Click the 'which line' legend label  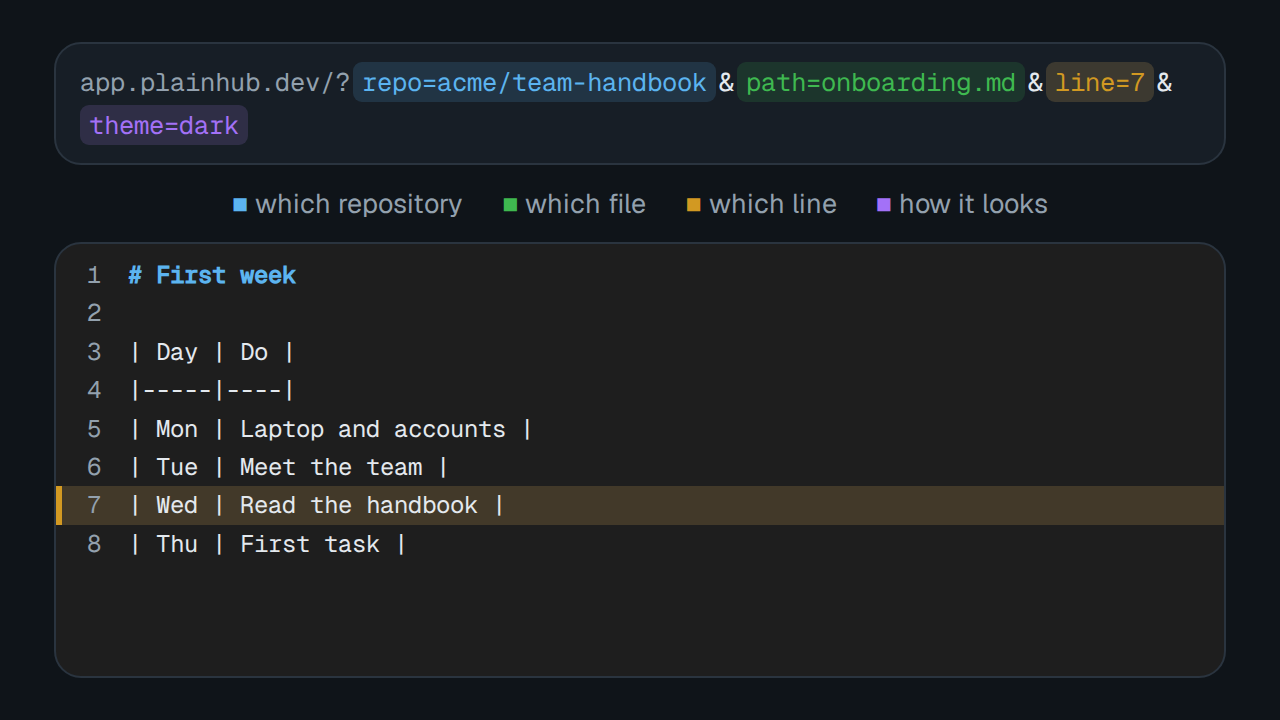click(x=773, y=204)
